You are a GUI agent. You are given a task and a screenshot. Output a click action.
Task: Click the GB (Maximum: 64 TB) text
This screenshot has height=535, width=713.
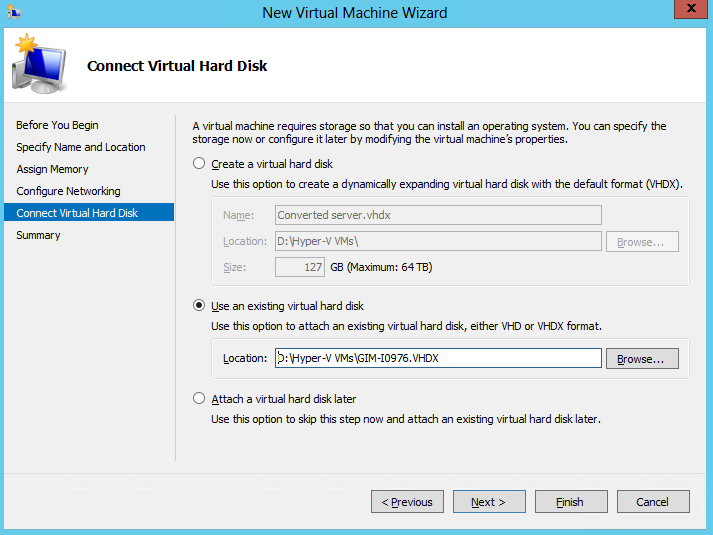381,267
